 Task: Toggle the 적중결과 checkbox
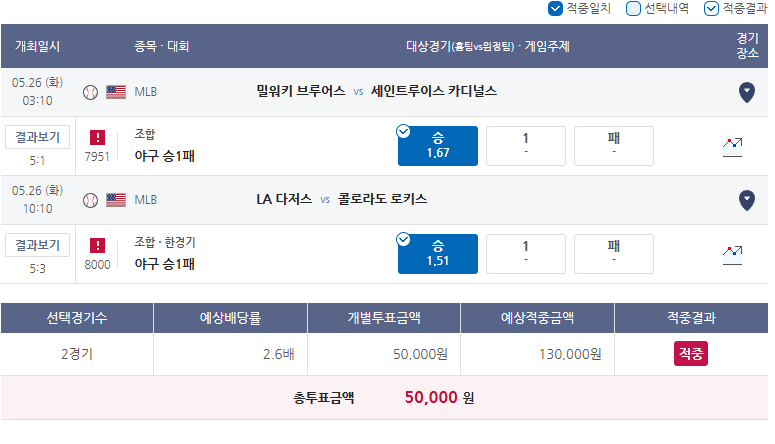coord(711,8)
